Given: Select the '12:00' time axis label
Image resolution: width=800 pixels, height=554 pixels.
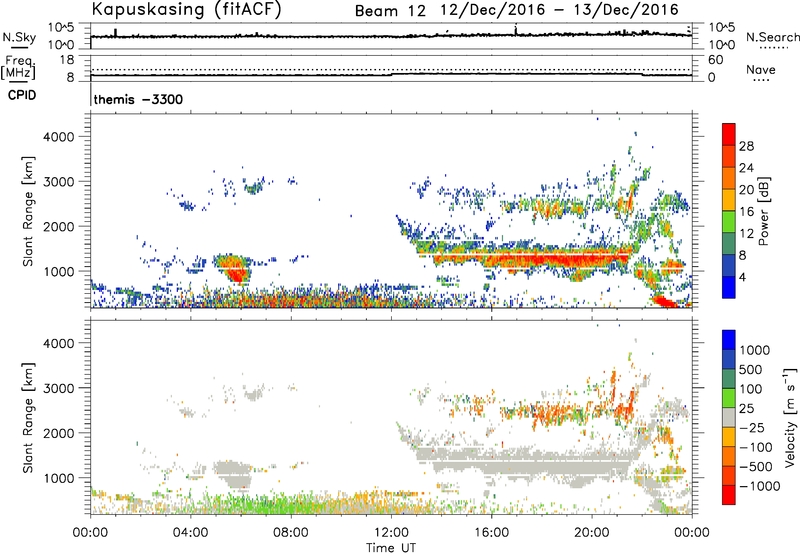Looking at the screenshot, I should [391, 533].
